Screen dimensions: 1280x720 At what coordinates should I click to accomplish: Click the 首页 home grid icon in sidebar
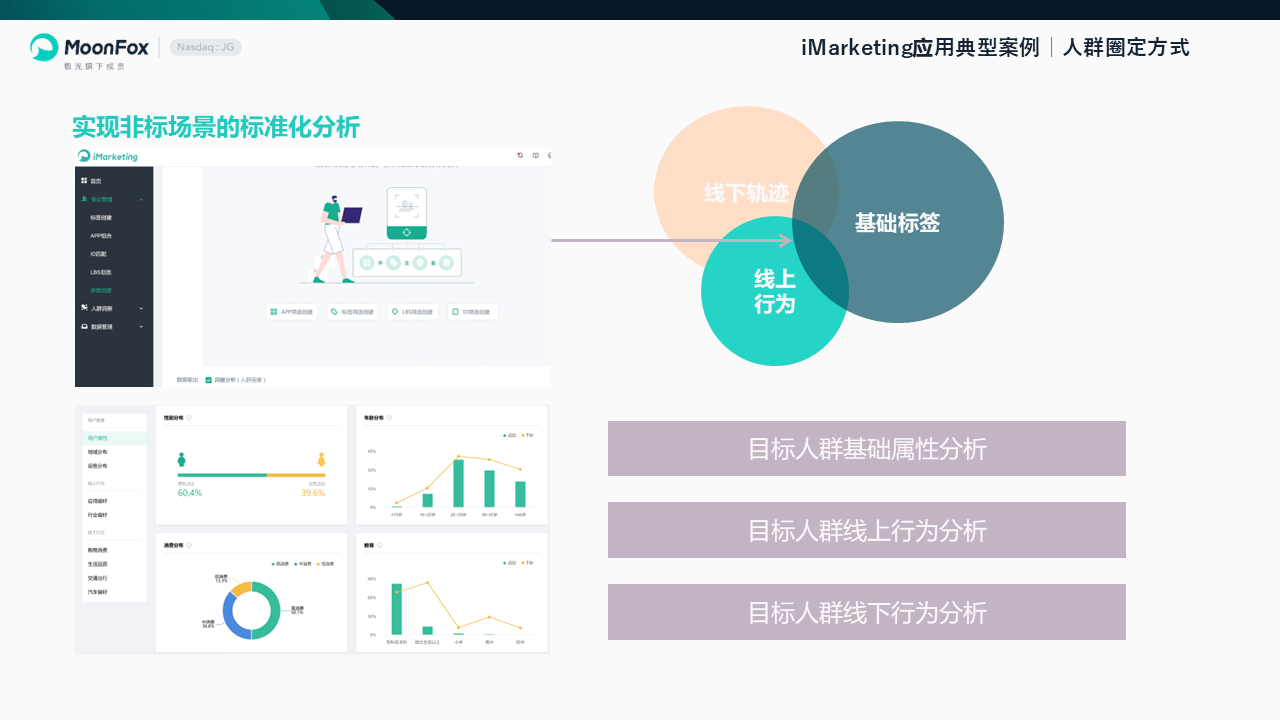tap(84, 181)
